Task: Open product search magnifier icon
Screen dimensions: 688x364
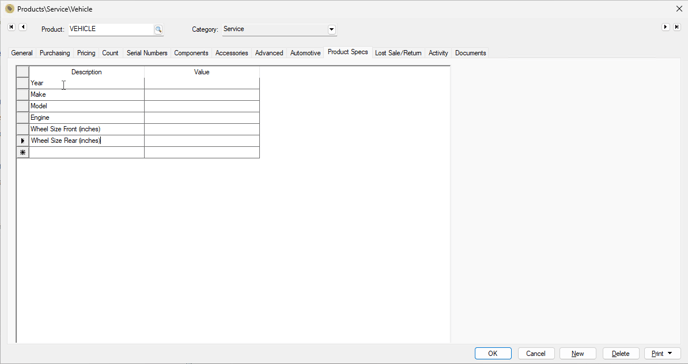Action: coord(158,29)
